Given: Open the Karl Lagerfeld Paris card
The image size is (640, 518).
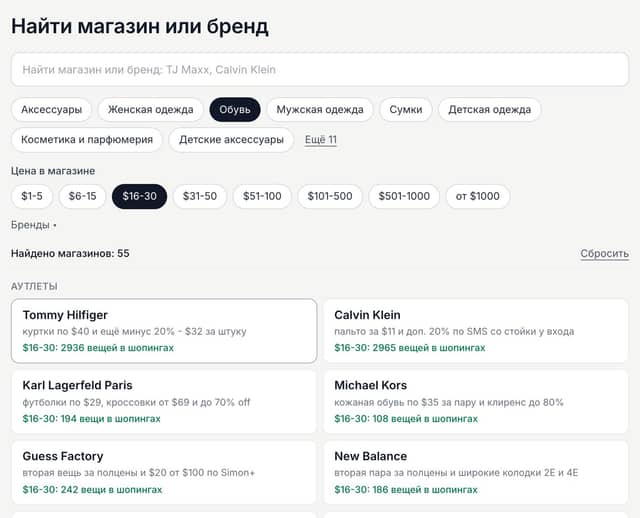Looking at the screenshot, I should pos(164,402).
